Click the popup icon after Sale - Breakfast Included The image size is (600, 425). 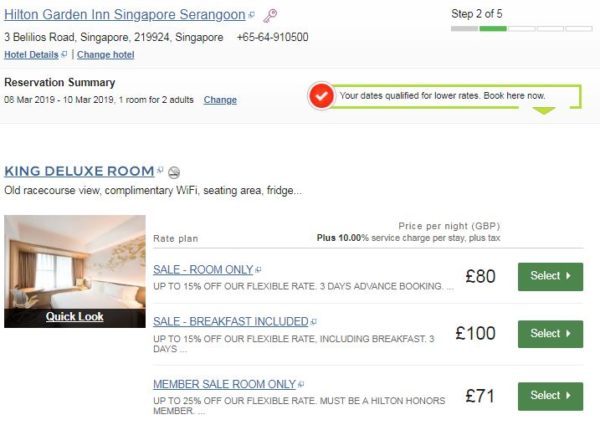click(314, 322)
